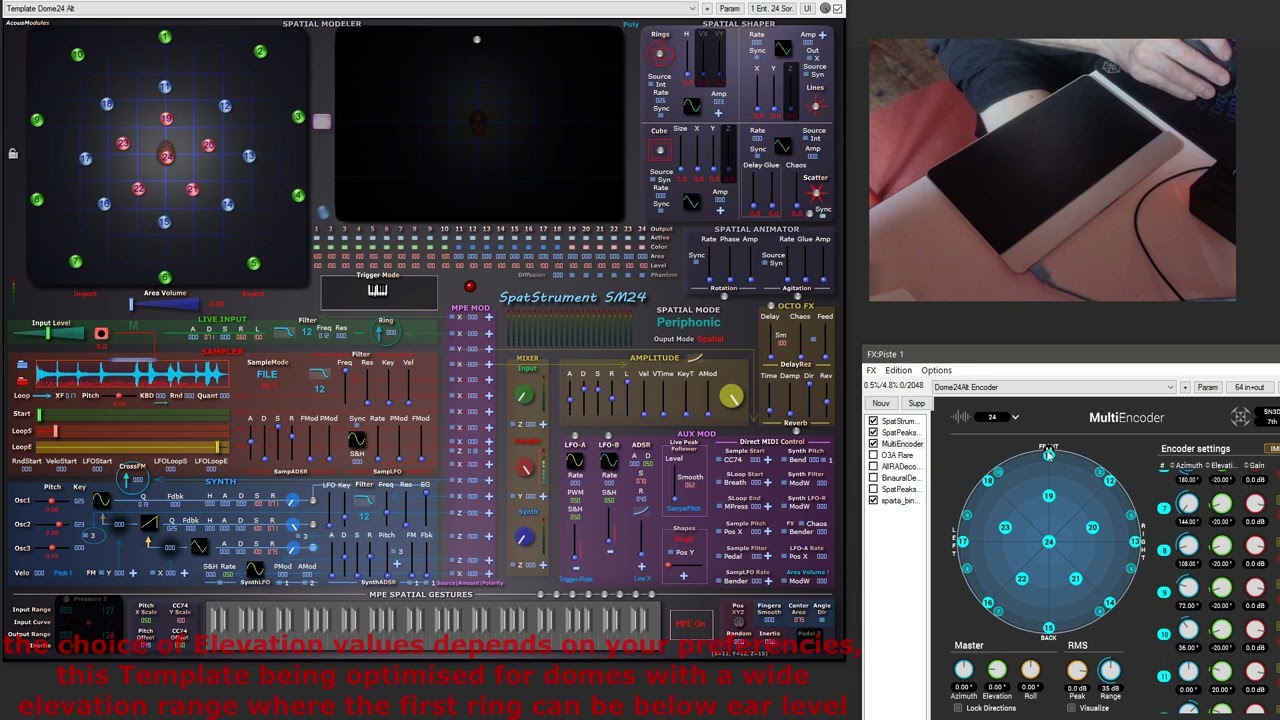This screenshot has width=1280, height=720.
Task: Click the Osc1 sine waveform icon
Action: 101,500
